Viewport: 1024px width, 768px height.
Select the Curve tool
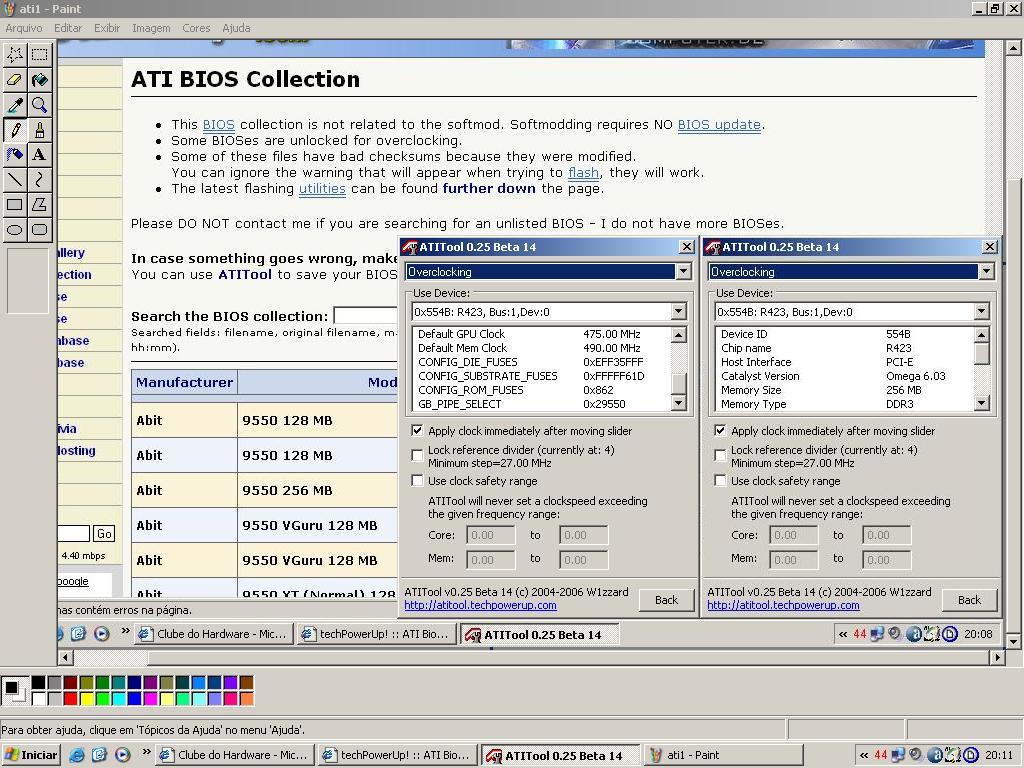coord(40,180)
